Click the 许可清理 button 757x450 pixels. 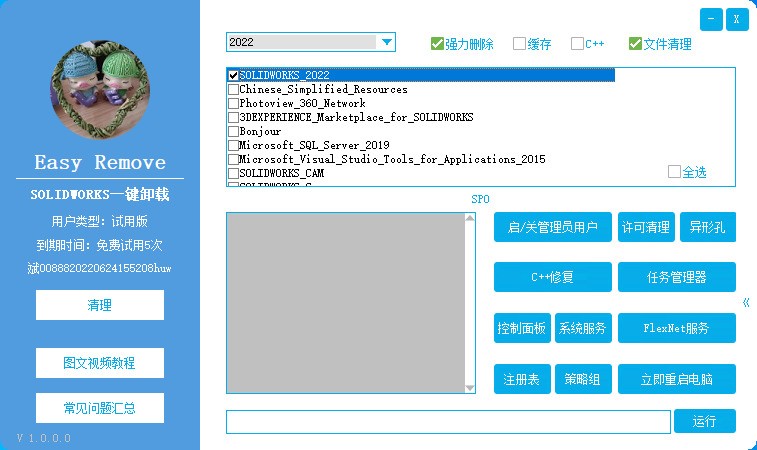[646, 227]
